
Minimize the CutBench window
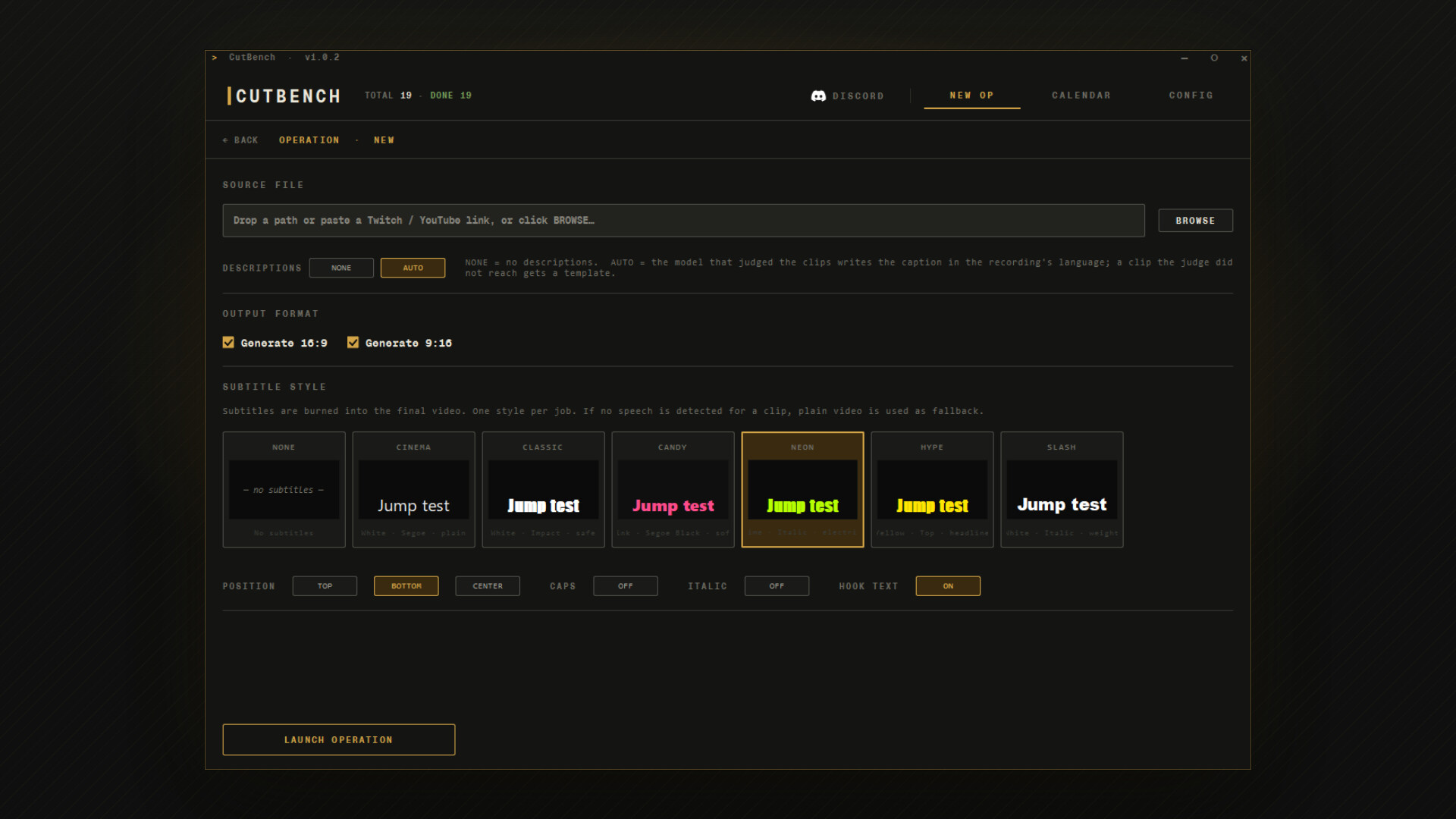1184,58
